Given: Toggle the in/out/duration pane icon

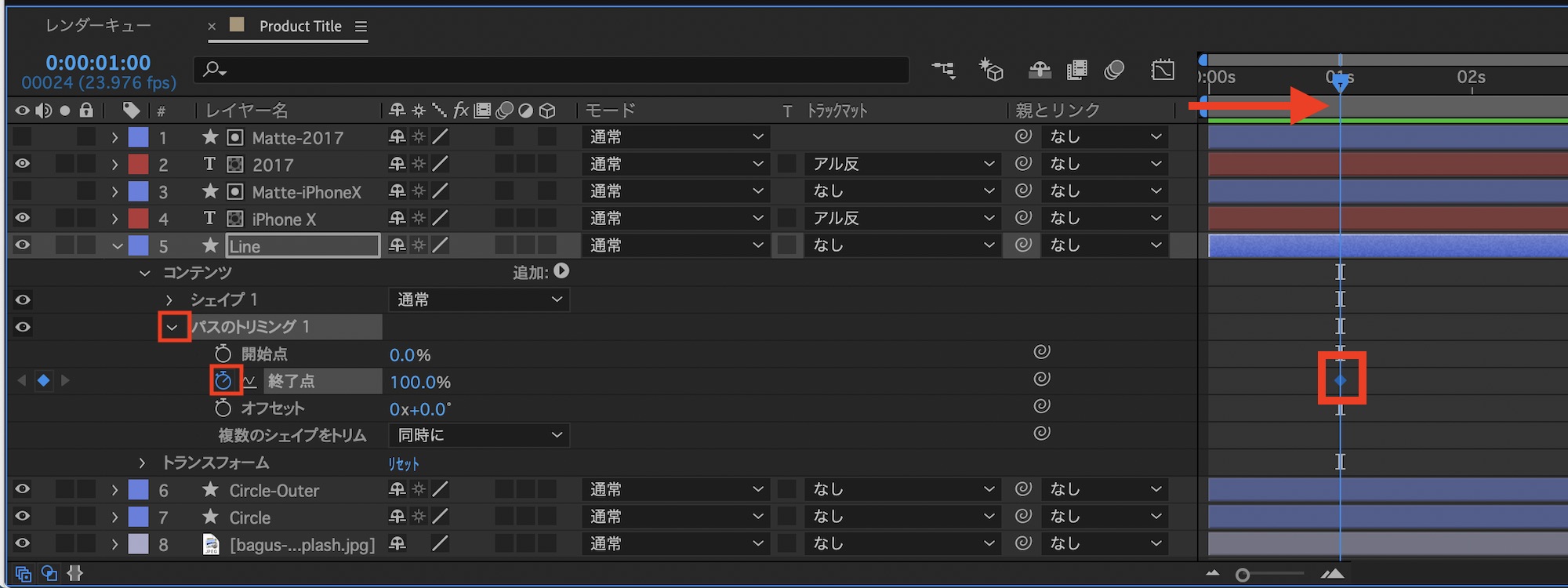Looking at the screenshot, I should click(75, 574).
